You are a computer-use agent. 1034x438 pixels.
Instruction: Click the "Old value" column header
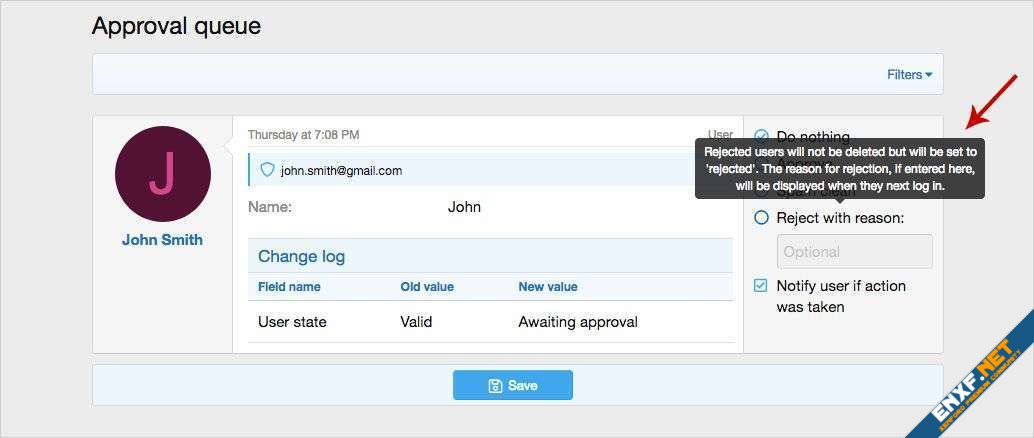click(427, 287)
